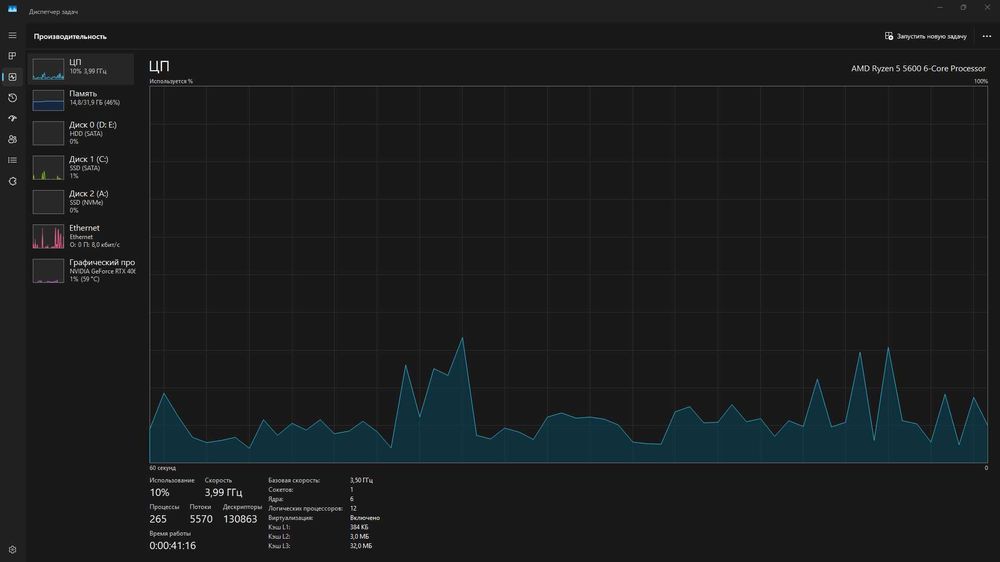Click the processes count '265'
Image resolution: width=1000 pixels, height=562 pixels.
tap(158, 519)
